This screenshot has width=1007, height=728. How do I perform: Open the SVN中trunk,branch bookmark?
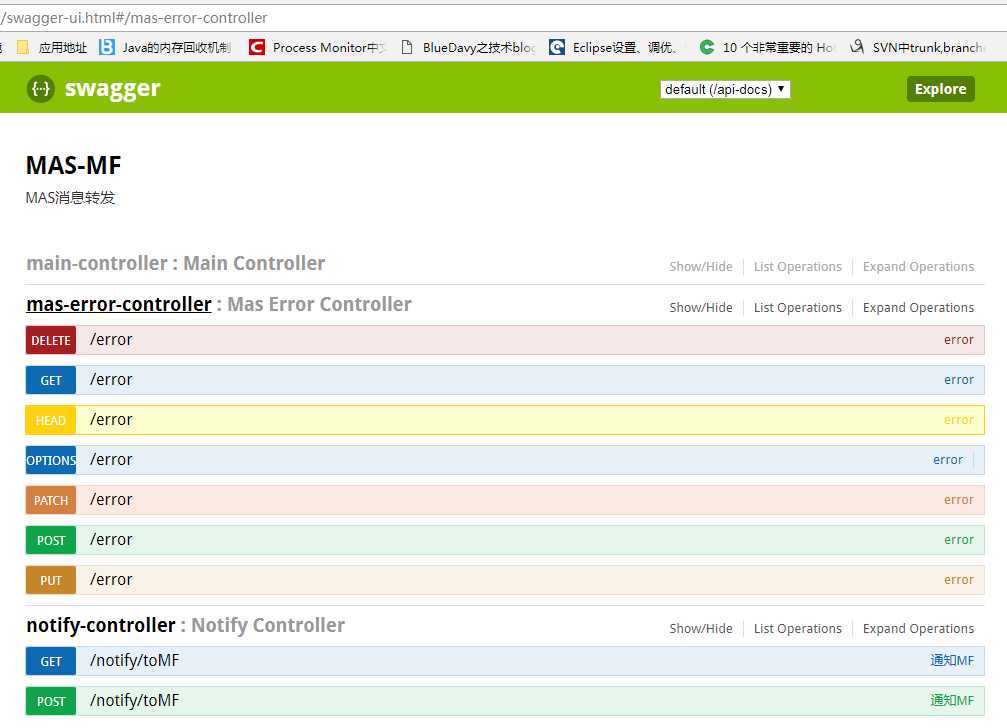916,48
